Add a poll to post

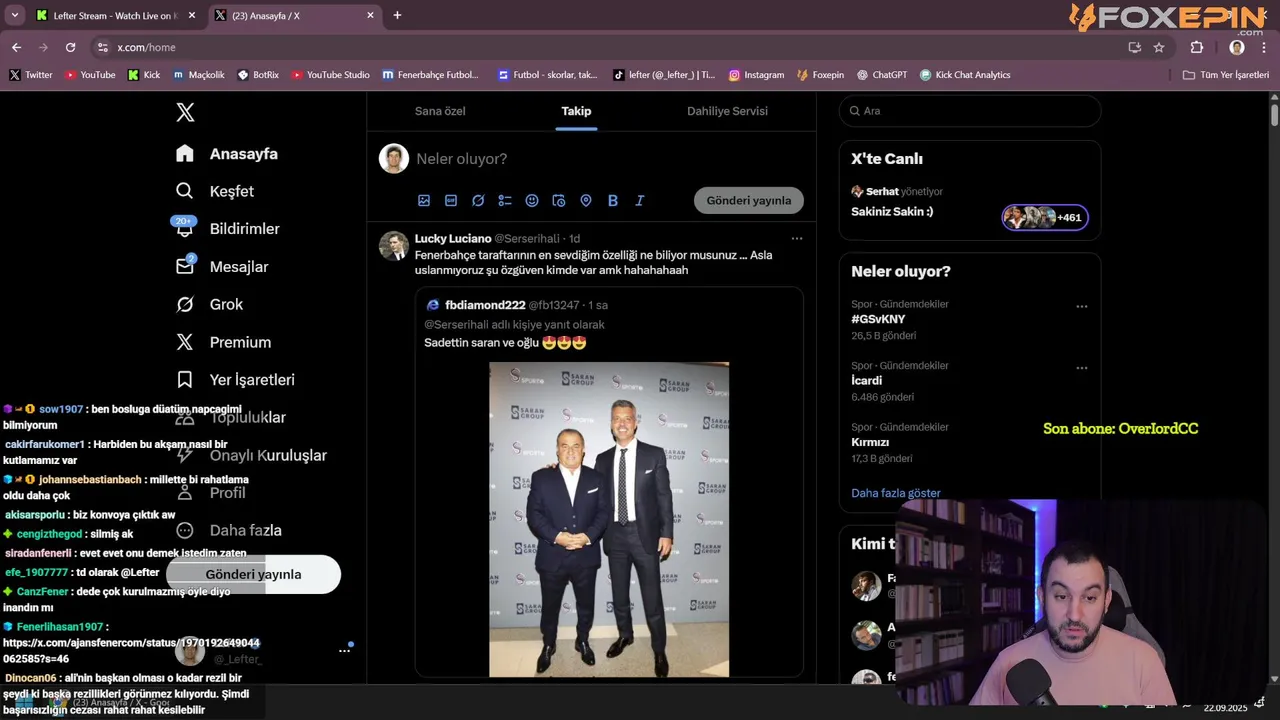click(505, 200)
